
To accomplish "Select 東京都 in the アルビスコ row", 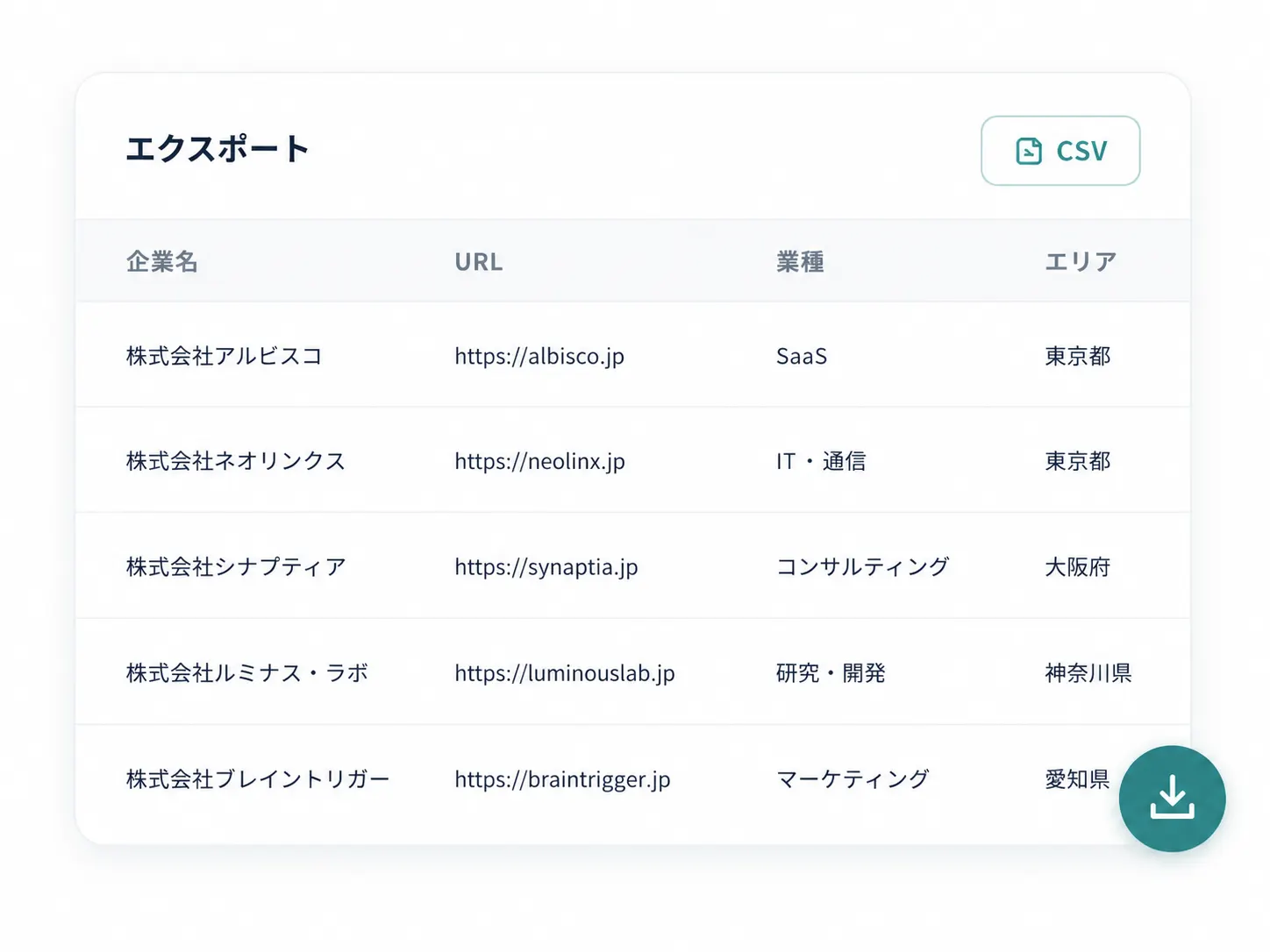I will (x=1078, y=356).
